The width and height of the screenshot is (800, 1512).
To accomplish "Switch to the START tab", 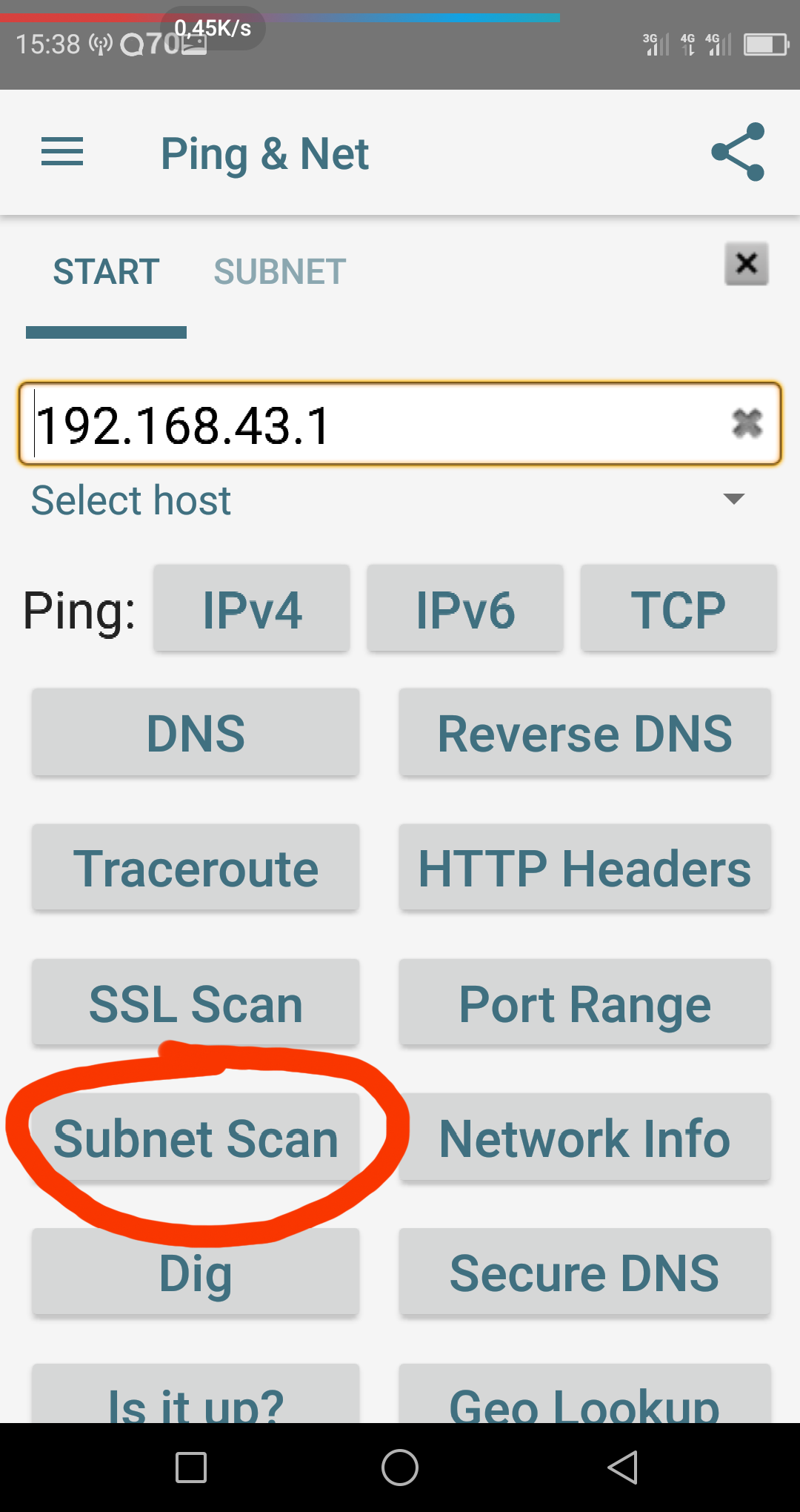I will [106, 272].
